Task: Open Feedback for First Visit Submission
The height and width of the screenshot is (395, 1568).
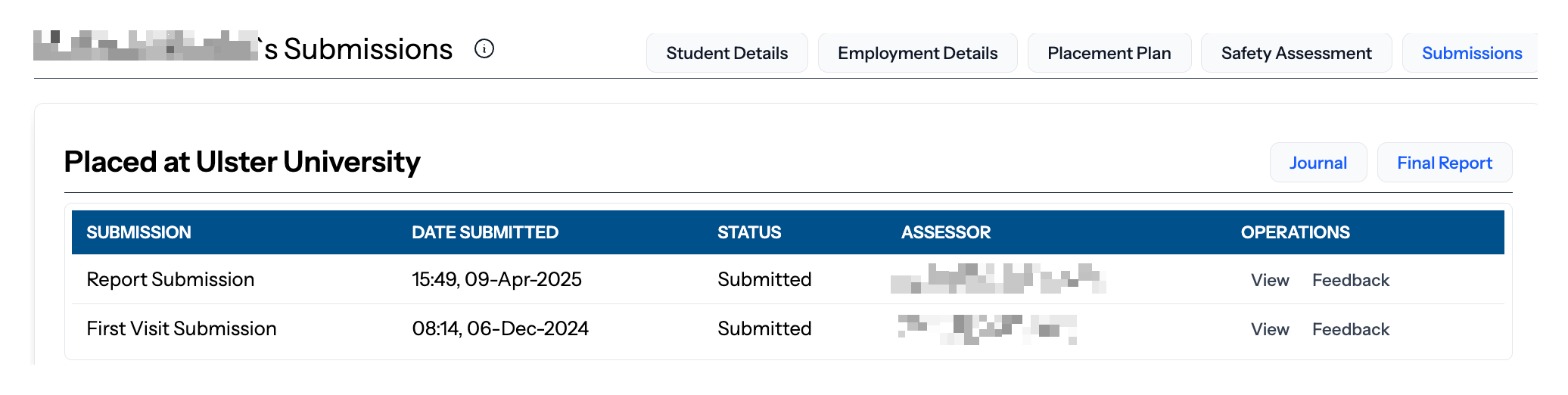Action: click(1351, 329)
